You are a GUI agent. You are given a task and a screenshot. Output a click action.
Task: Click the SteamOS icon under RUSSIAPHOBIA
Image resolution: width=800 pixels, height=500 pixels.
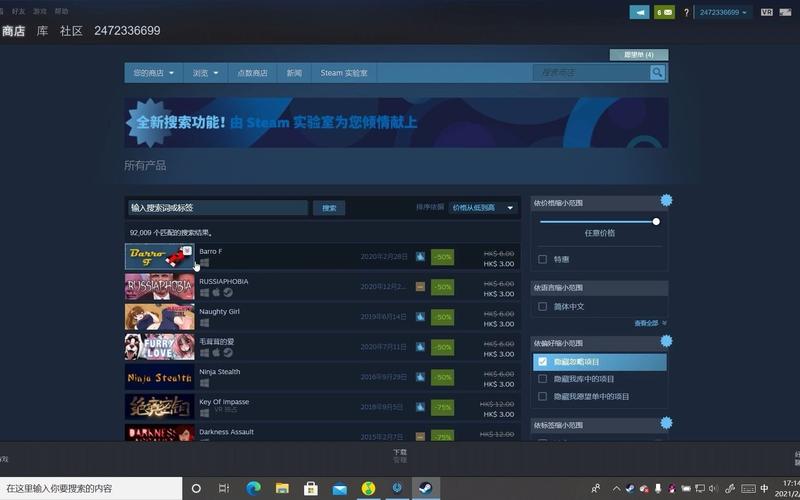coord(228,292)
